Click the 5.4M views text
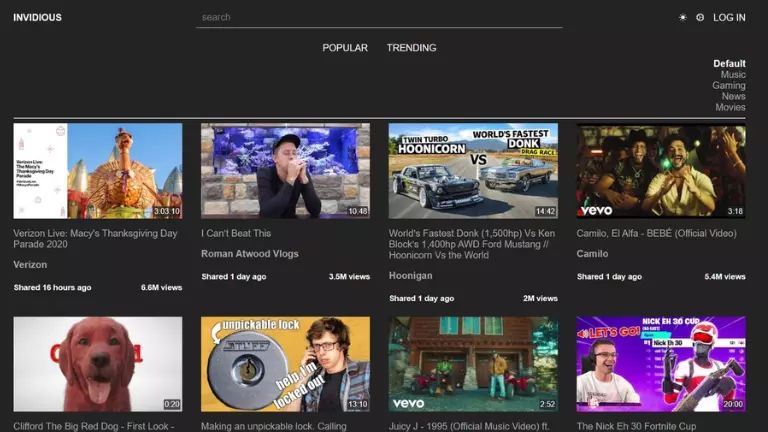Screen dimensions: 768x432 [725, 277]
